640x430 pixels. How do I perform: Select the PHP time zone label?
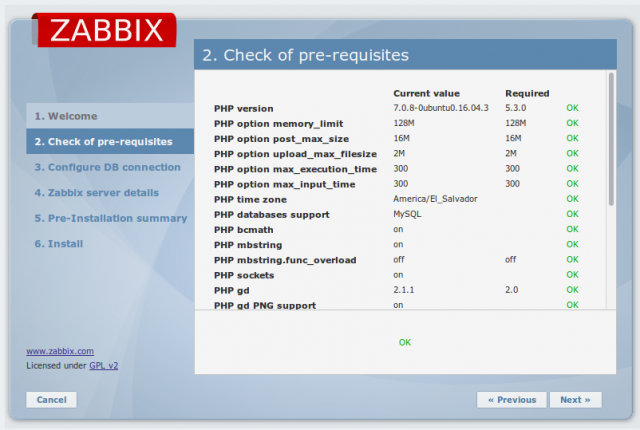pyautogui.click(x=250, y=200)
